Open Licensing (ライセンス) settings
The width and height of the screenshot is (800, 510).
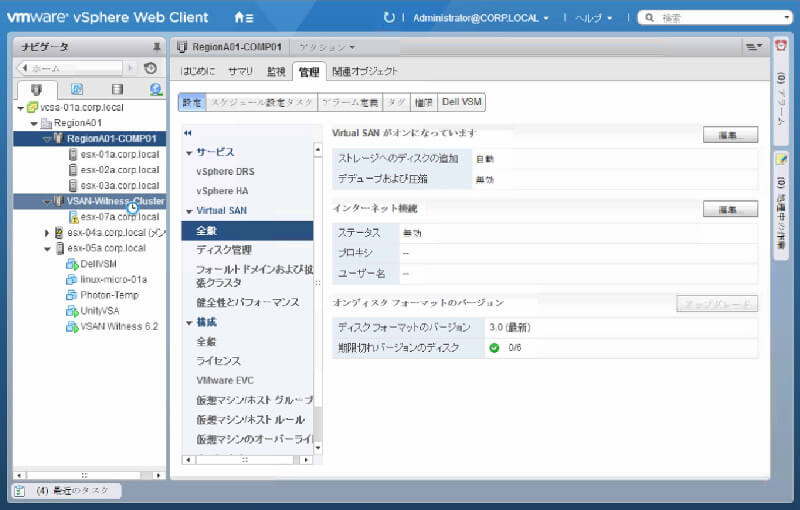click(x=218, y=361)
